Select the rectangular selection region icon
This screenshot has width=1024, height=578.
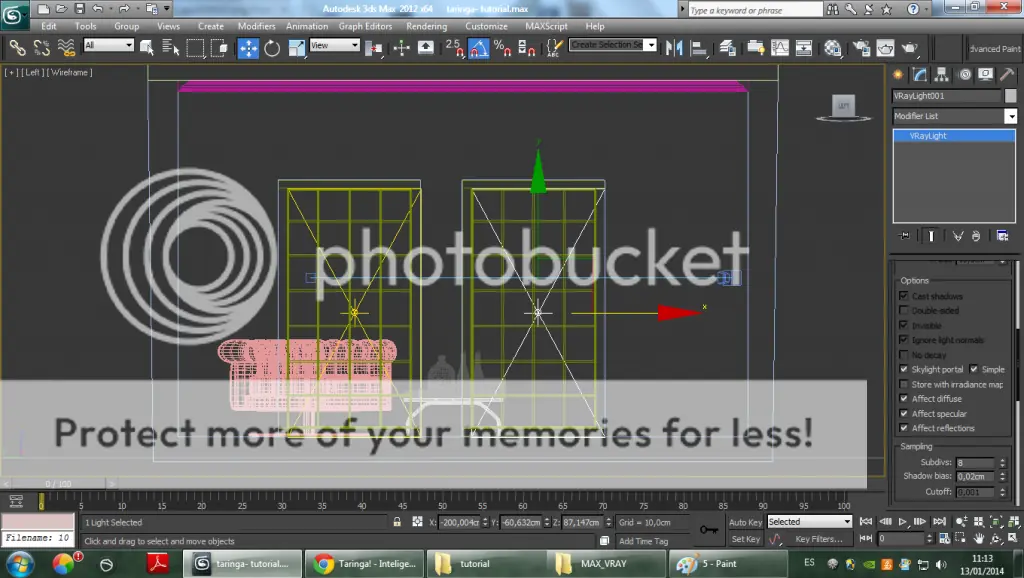pos(194,47)
